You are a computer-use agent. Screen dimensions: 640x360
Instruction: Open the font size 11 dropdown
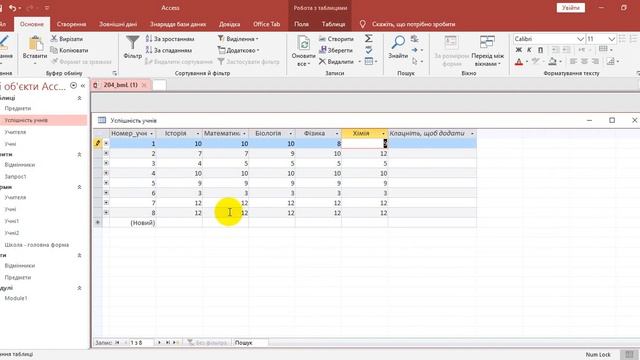pos(611,39)
